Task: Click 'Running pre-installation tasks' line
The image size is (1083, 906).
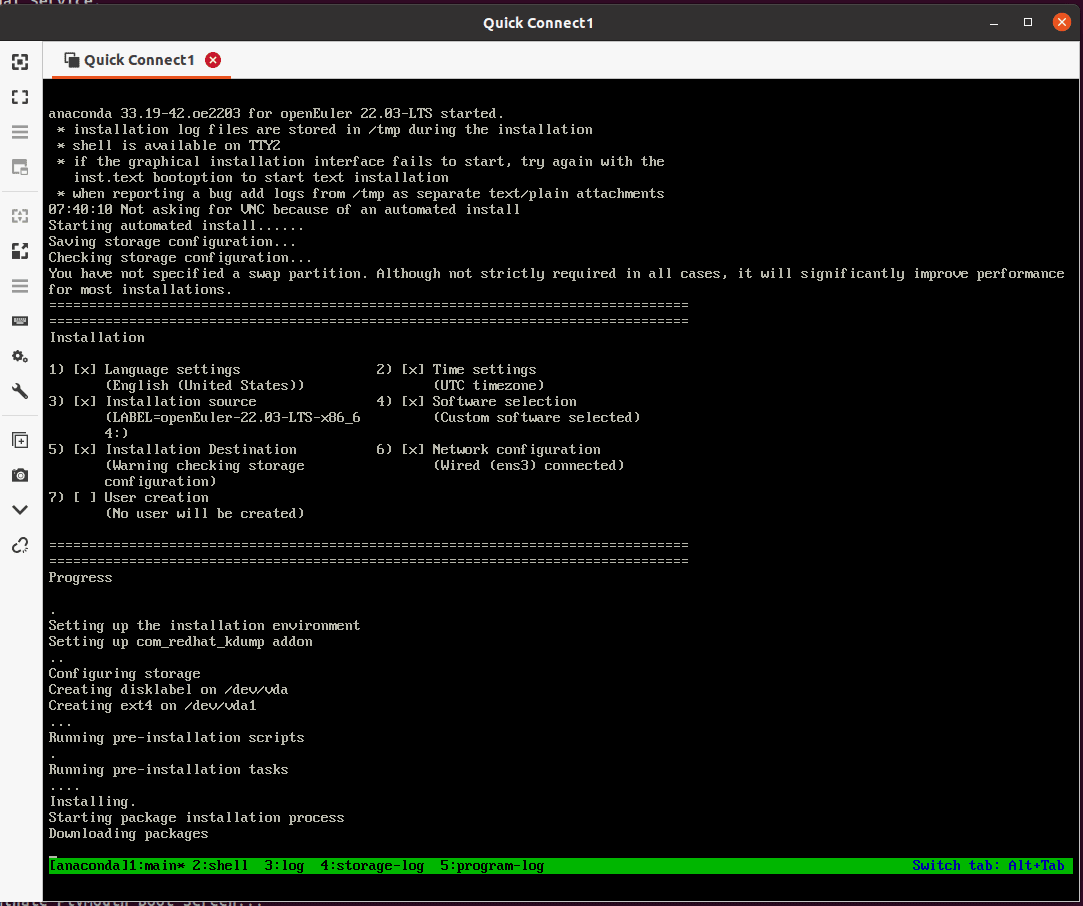Action: [169, 769]
